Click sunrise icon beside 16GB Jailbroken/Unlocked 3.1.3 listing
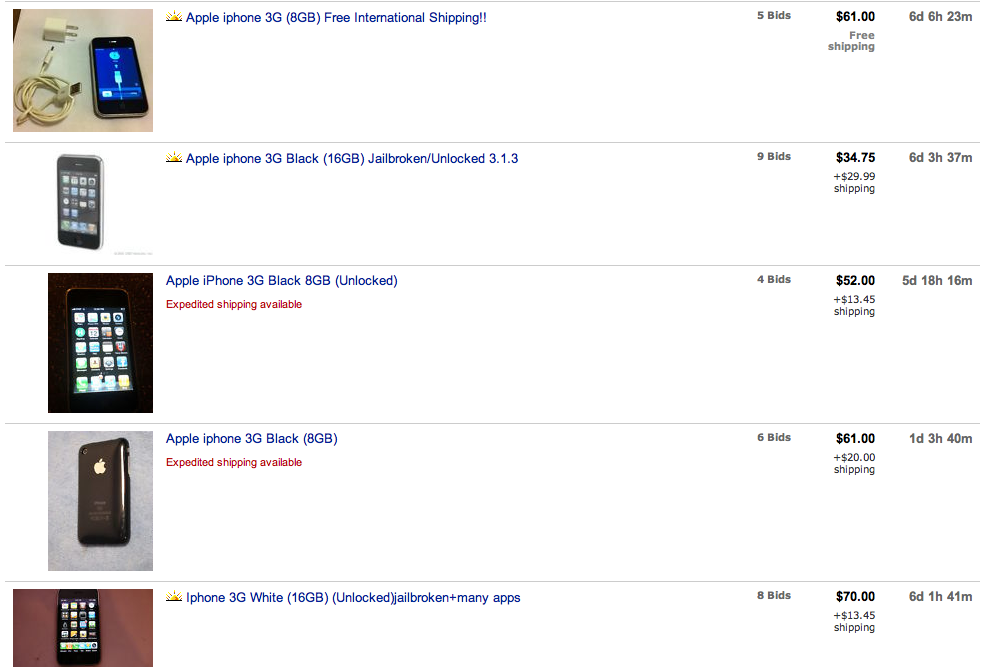 [x=173, y=158]
